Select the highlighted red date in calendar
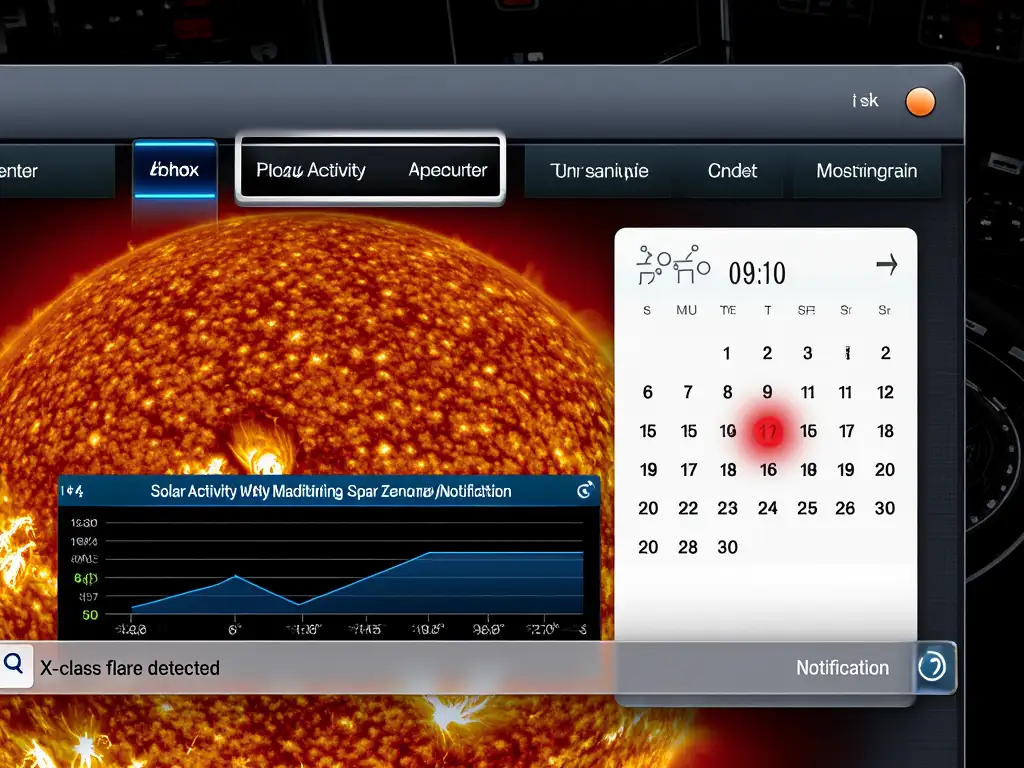This screenshot has height=768, width=1024. [x=768, y=431]
